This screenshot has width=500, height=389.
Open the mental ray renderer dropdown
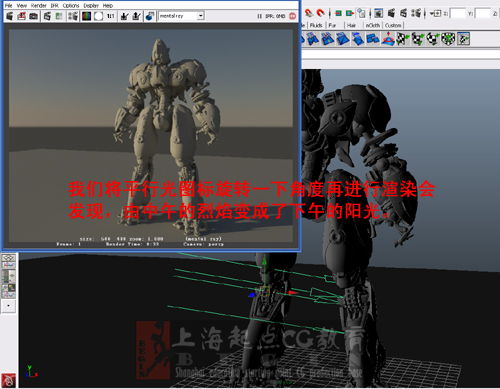(181, 16)
